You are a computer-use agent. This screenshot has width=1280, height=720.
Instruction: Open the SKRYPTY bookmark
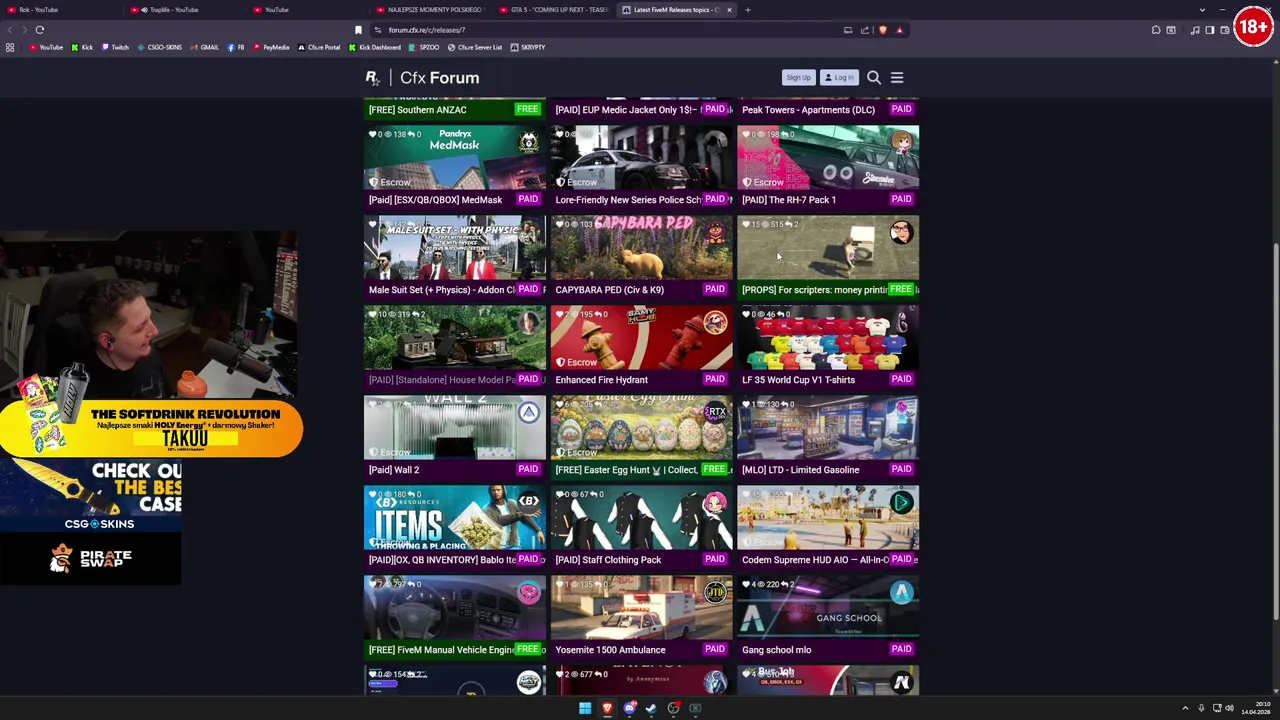point(527,47)
